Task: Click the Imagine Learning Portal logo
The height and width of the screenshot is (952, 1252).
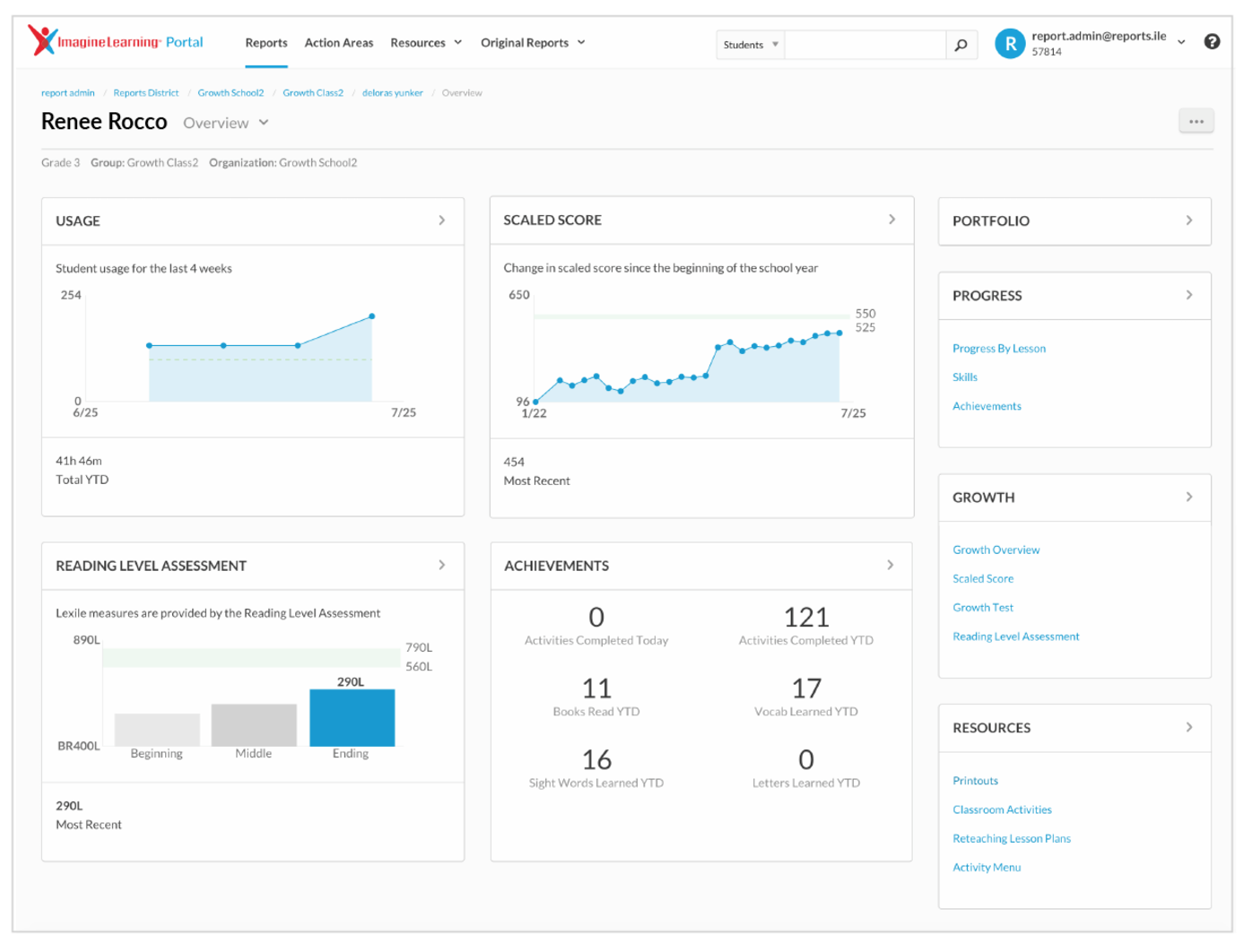Action: pyautogui.click(x=116, y=41)
